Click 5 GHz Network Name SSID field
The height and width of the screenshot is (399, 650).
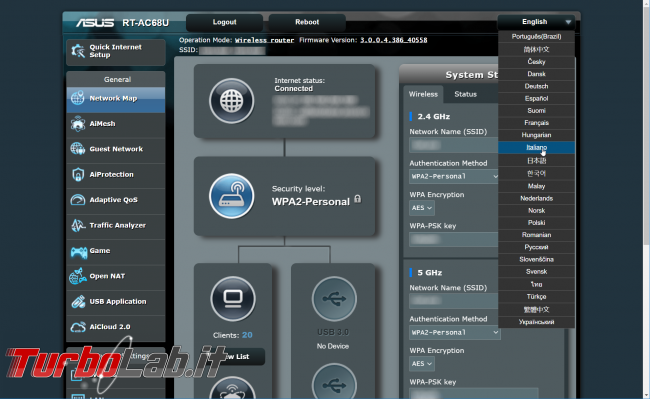tap(454, 301)
